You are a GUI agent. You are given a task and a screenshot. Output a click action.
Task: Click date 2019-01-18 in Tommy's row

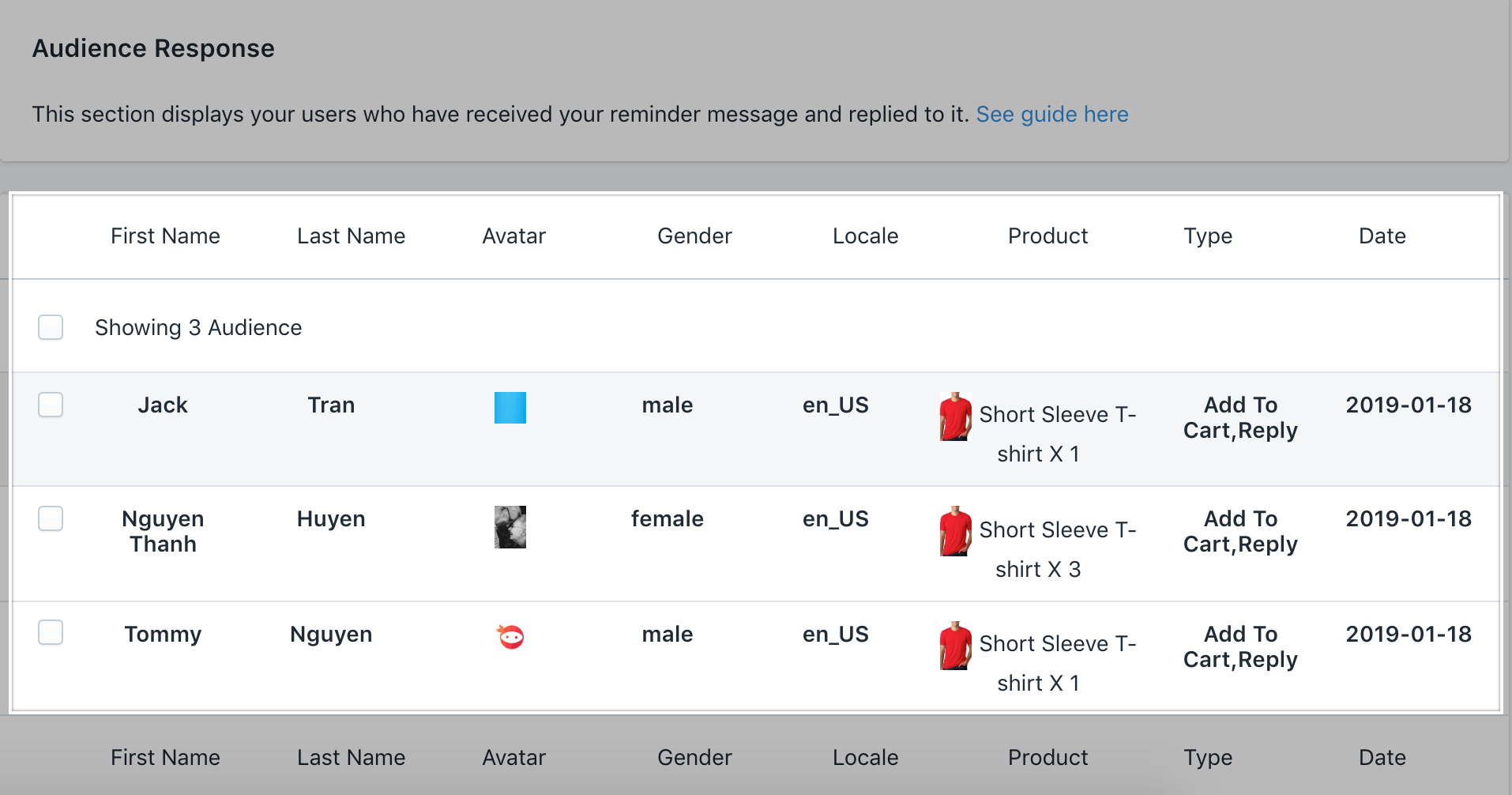tap(1409, 635)
